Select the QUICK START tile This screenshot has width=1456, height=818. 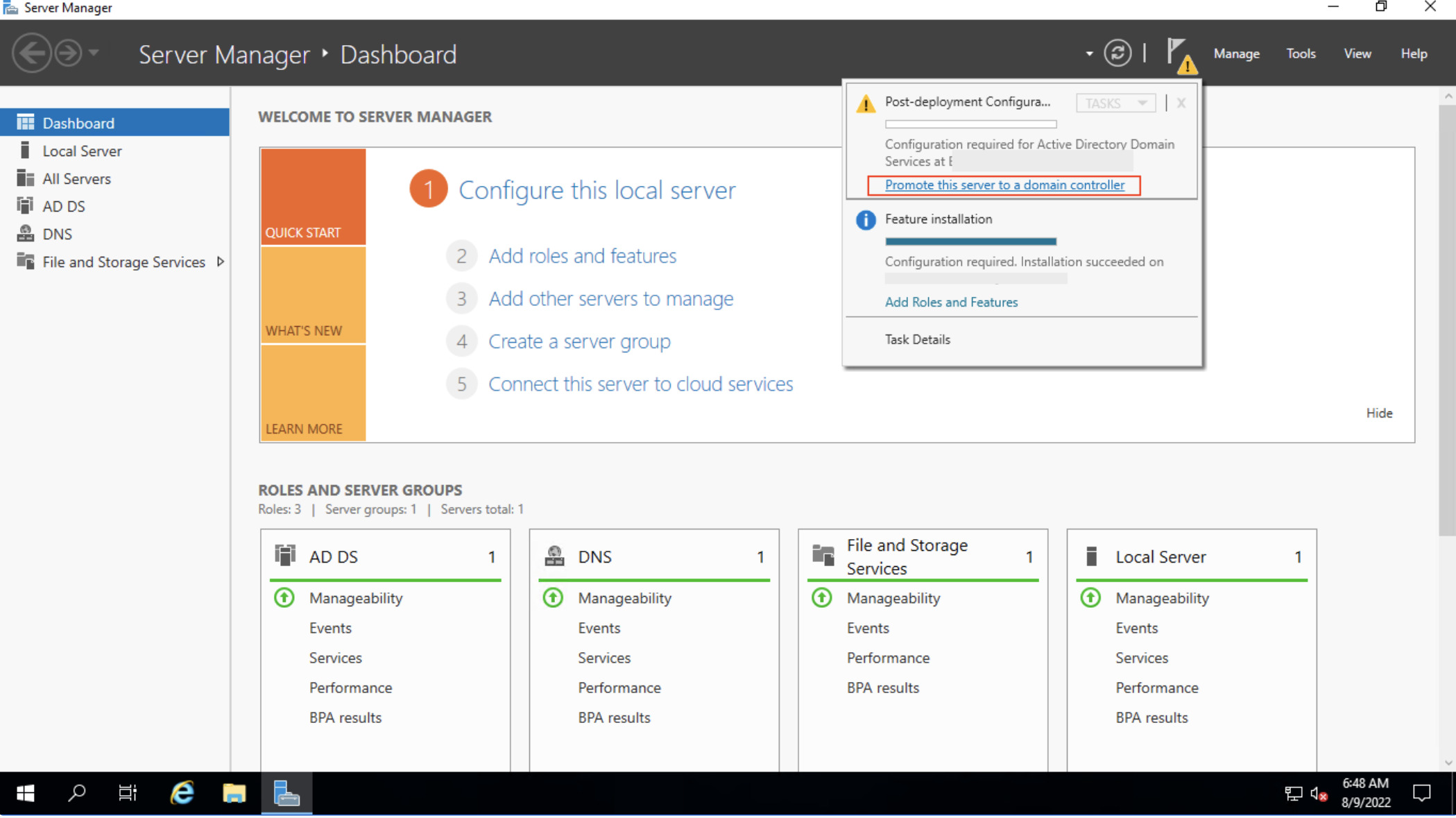point(314,196)
